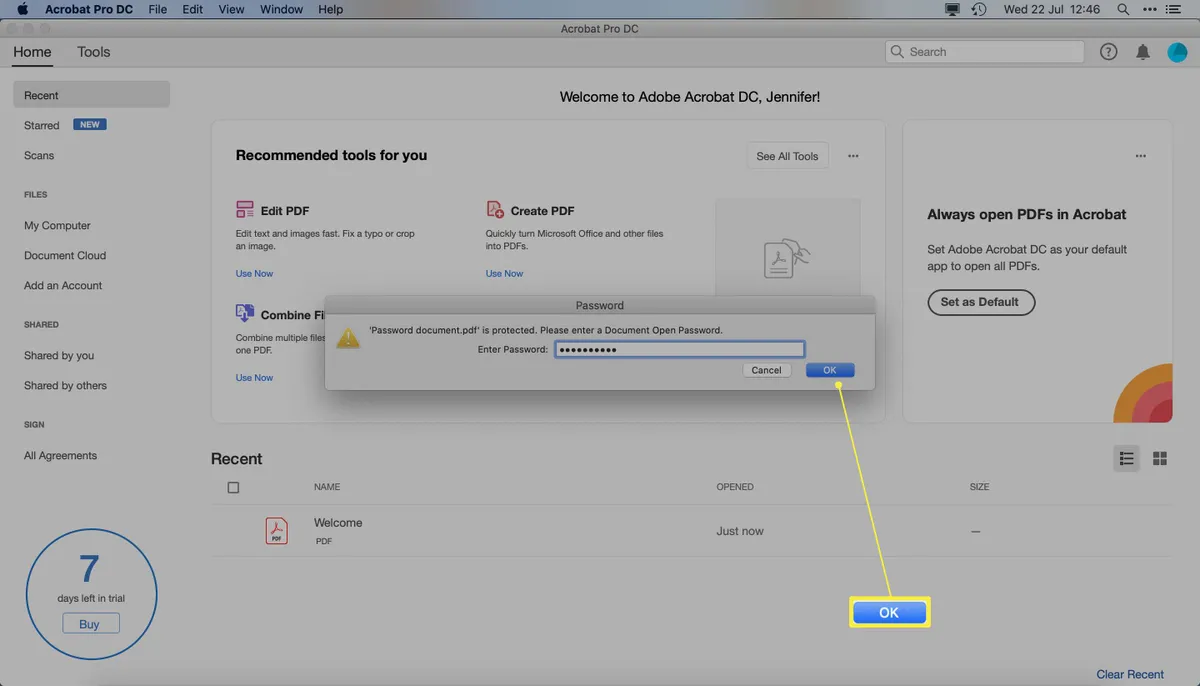Sort by SIZE column header
Image resolution: width=1200 pixels, height=686 pixels.
[979, 487]
